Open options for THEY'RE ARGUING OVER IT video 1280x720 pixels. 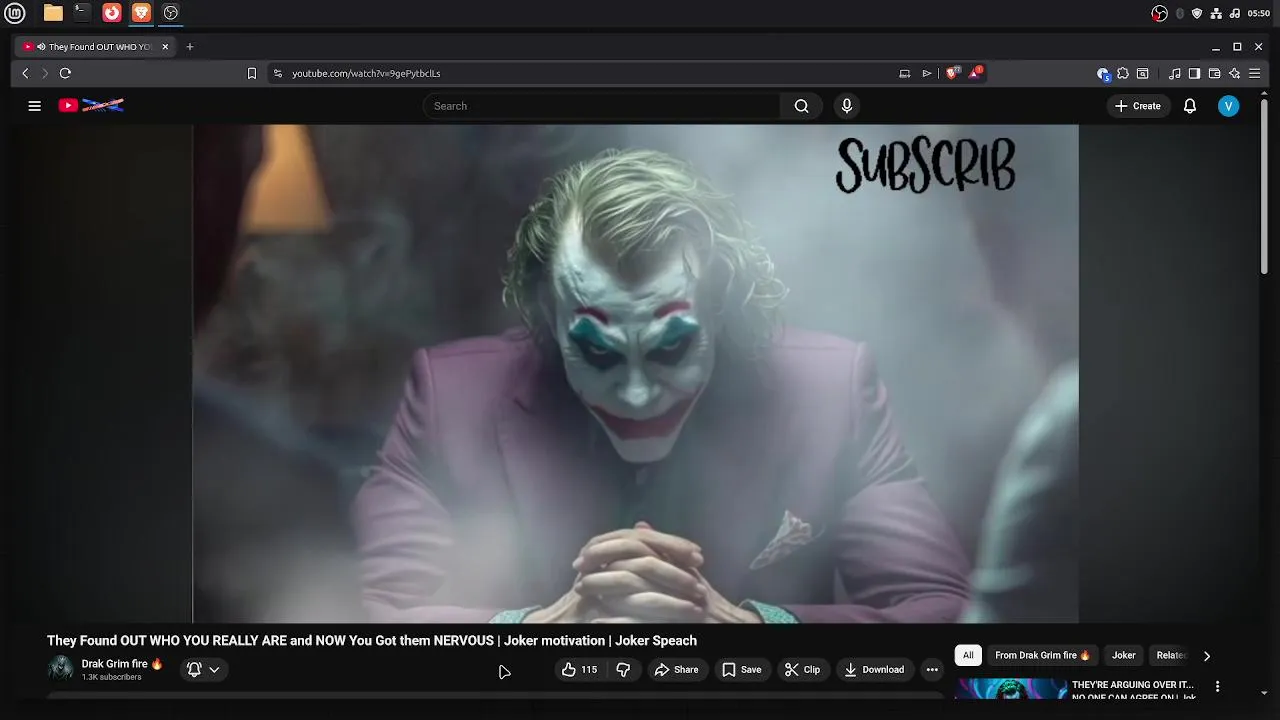[1217, 687]
